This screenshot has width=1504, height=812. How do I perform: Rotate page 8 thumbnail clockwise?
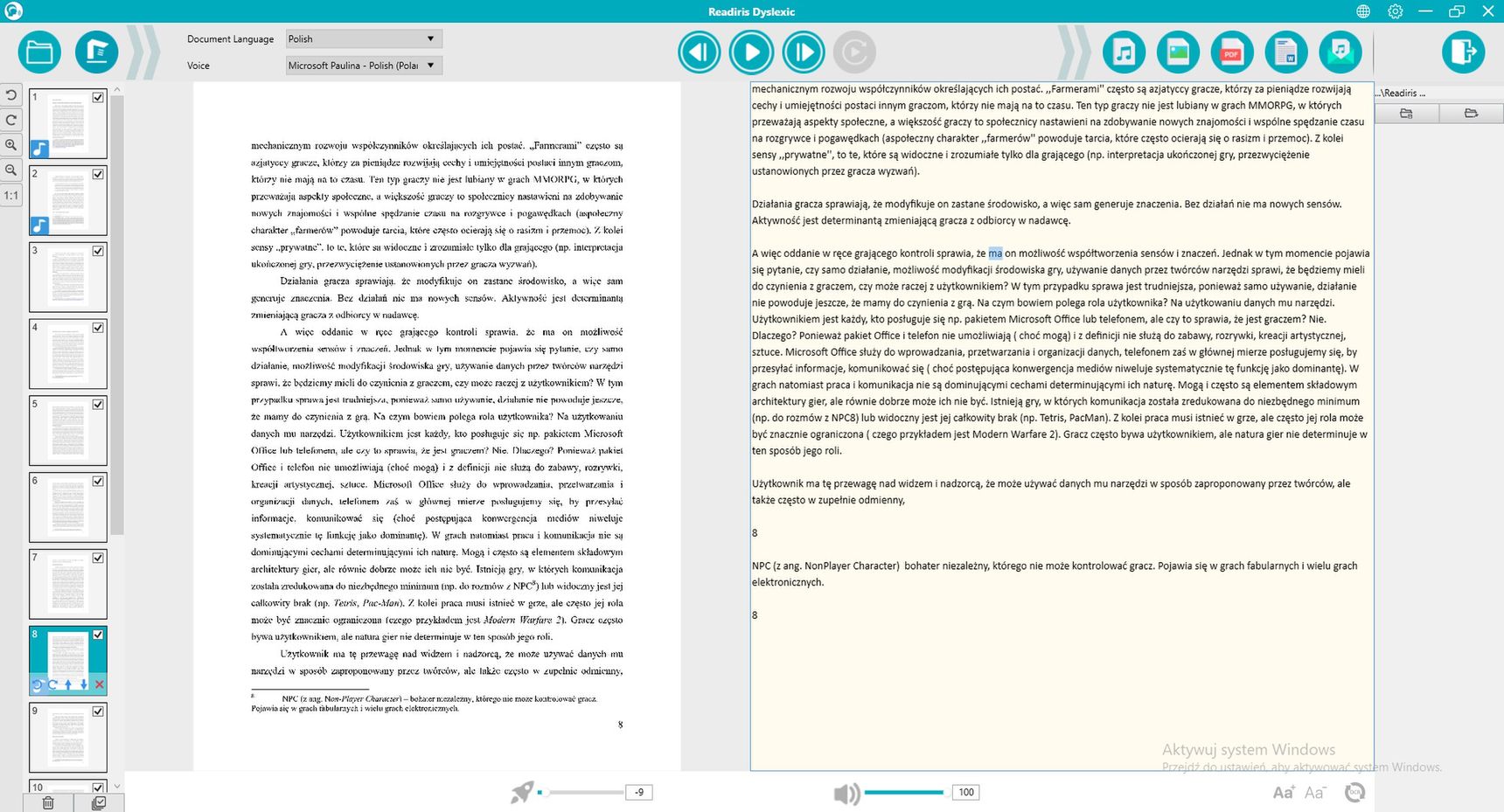(x=52, y=685)
